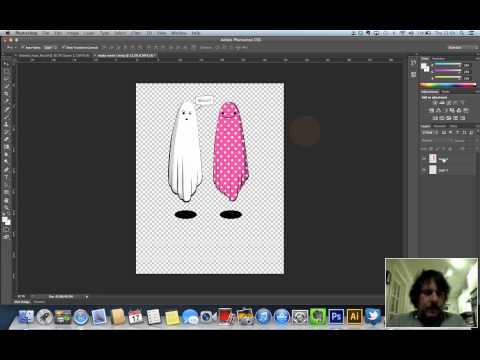Adjust the blue color slider
Screen dimensions: 480x360
click(447, 77)
